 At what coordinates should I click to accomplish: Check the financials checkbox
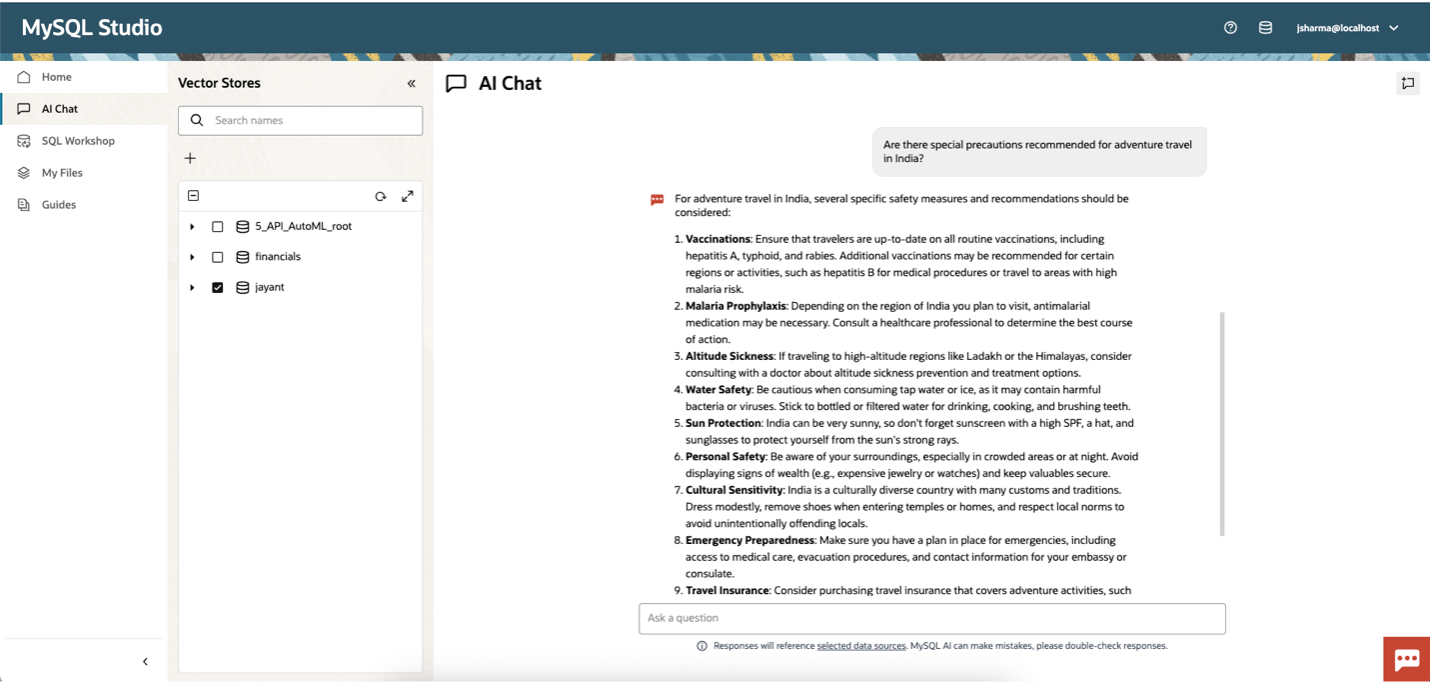(217, 257)
